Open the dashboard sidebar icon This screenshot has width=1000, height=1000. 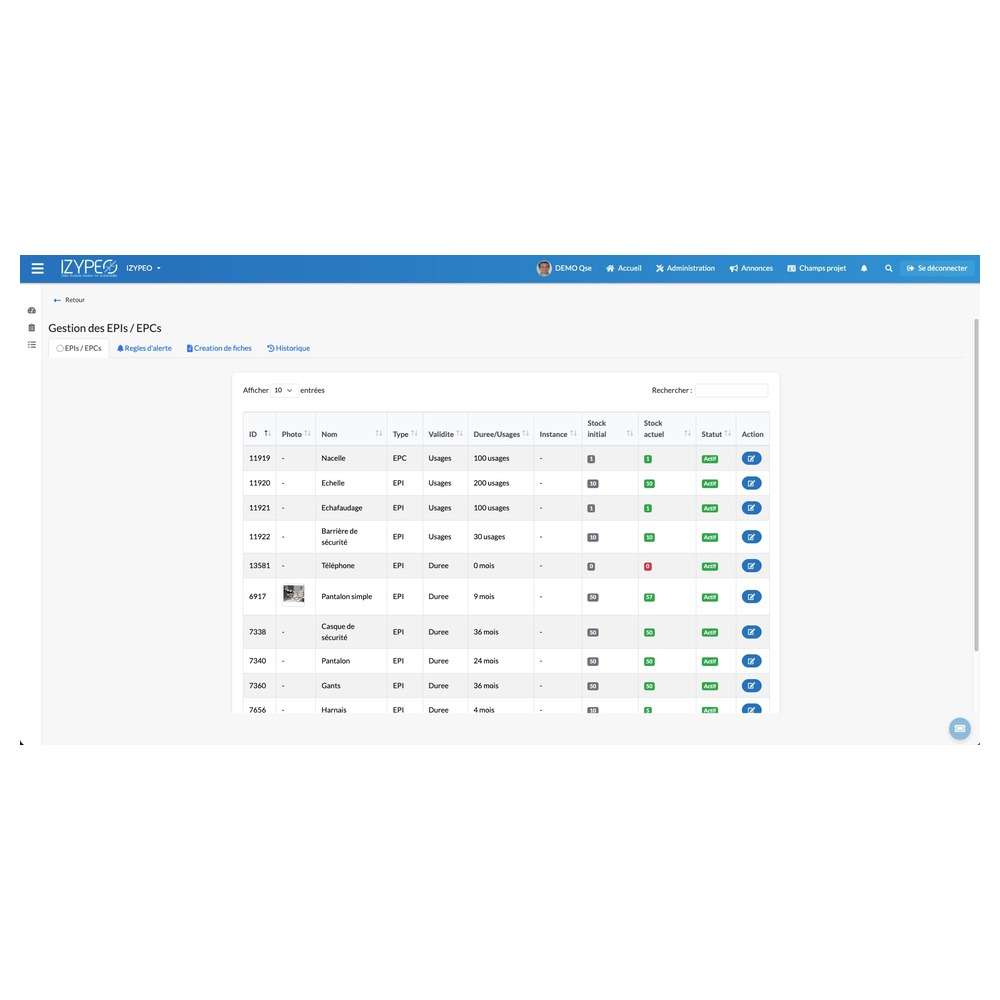pyautogui.click(x=31, y=311)
